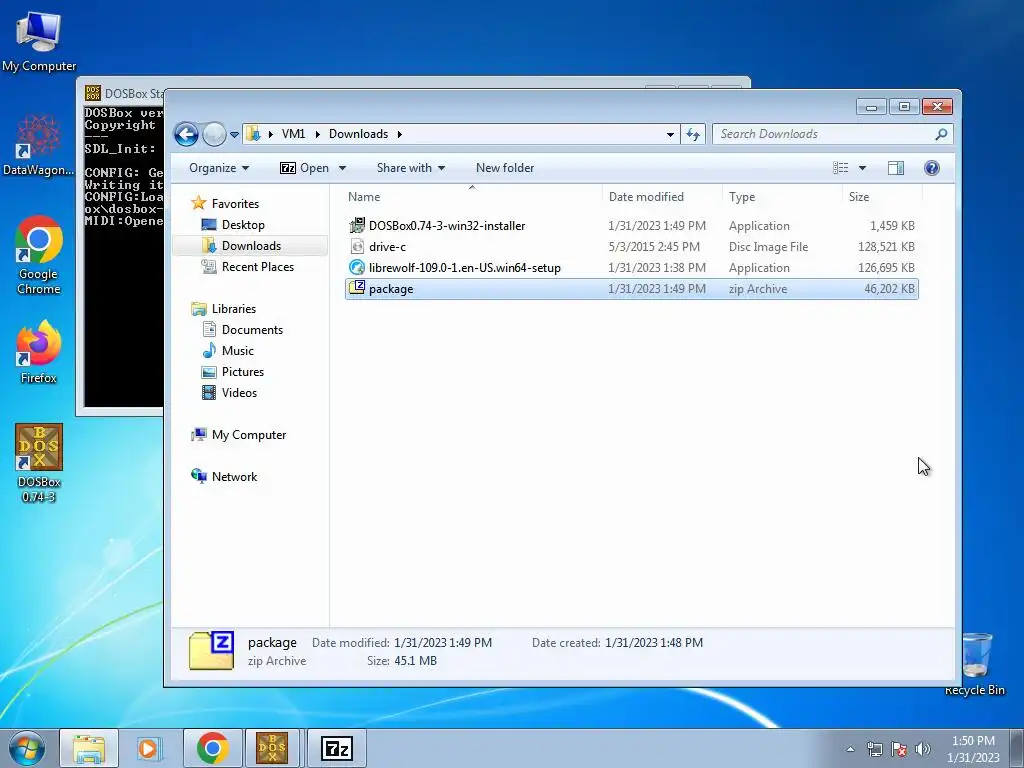Switch to DOSBox on the taskbar

point(272,748)
